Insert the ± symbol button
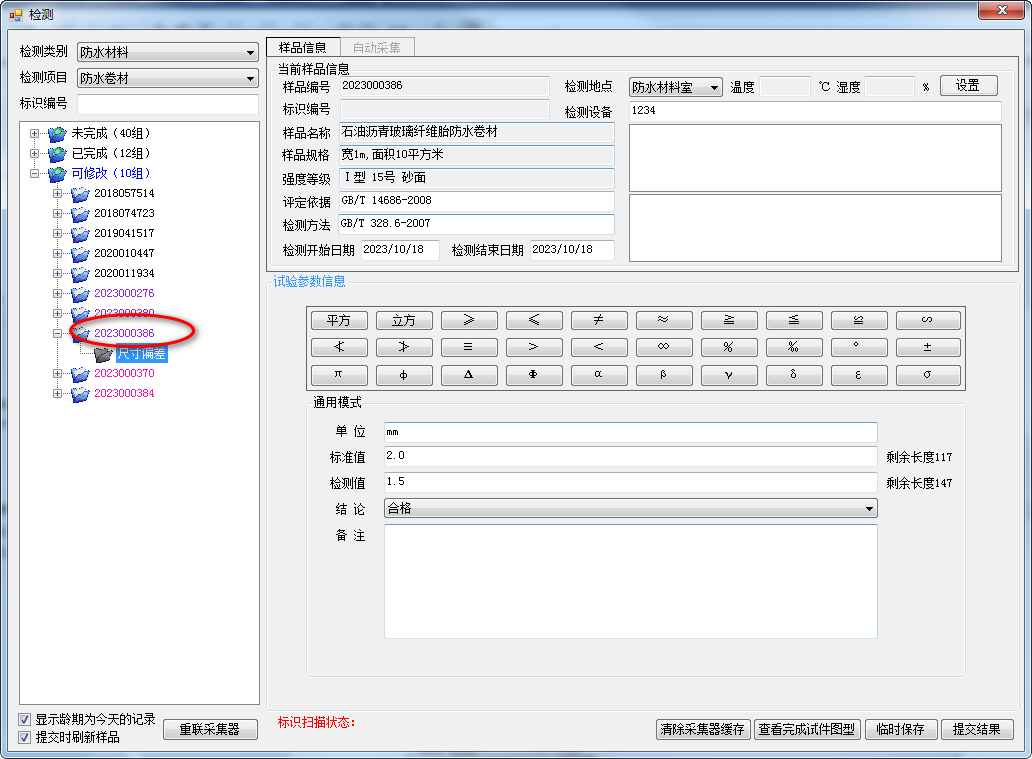The width and height of the screenshot is (1032, 759). (x=927, y=348)
